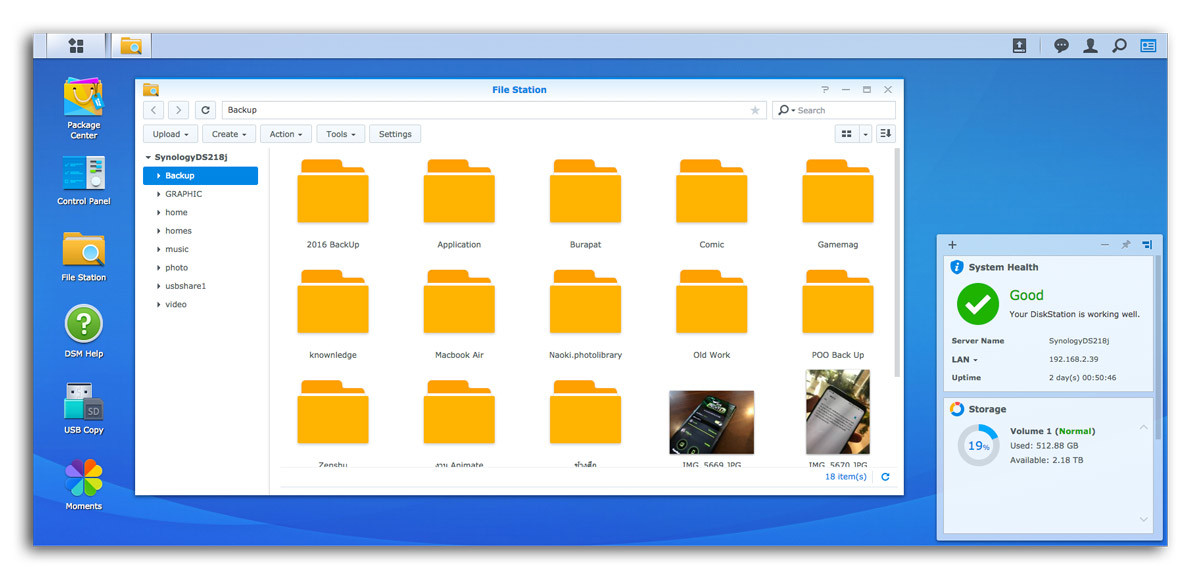Viewport: 1200px width, 579px height.
Task: Click the Volume 1 usage ring at 19%
Action: coord(978,446)
